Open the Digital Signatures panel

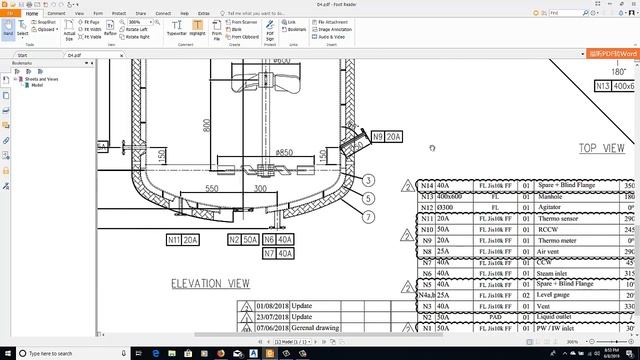(x=6, y=186)
